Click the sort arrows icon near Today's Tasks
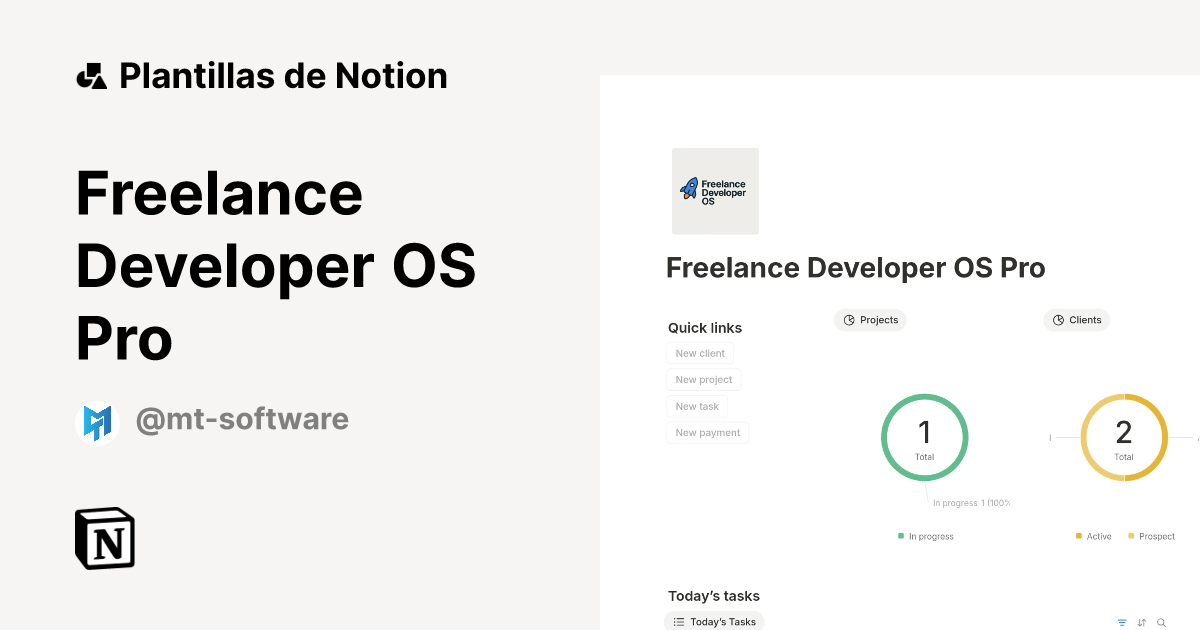1200x630 pixels. tap(1141, 622)
